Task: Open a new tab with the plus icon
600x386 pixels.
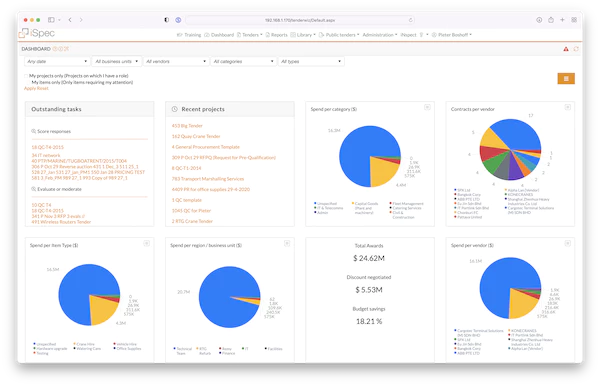Action: click(562, 20)
